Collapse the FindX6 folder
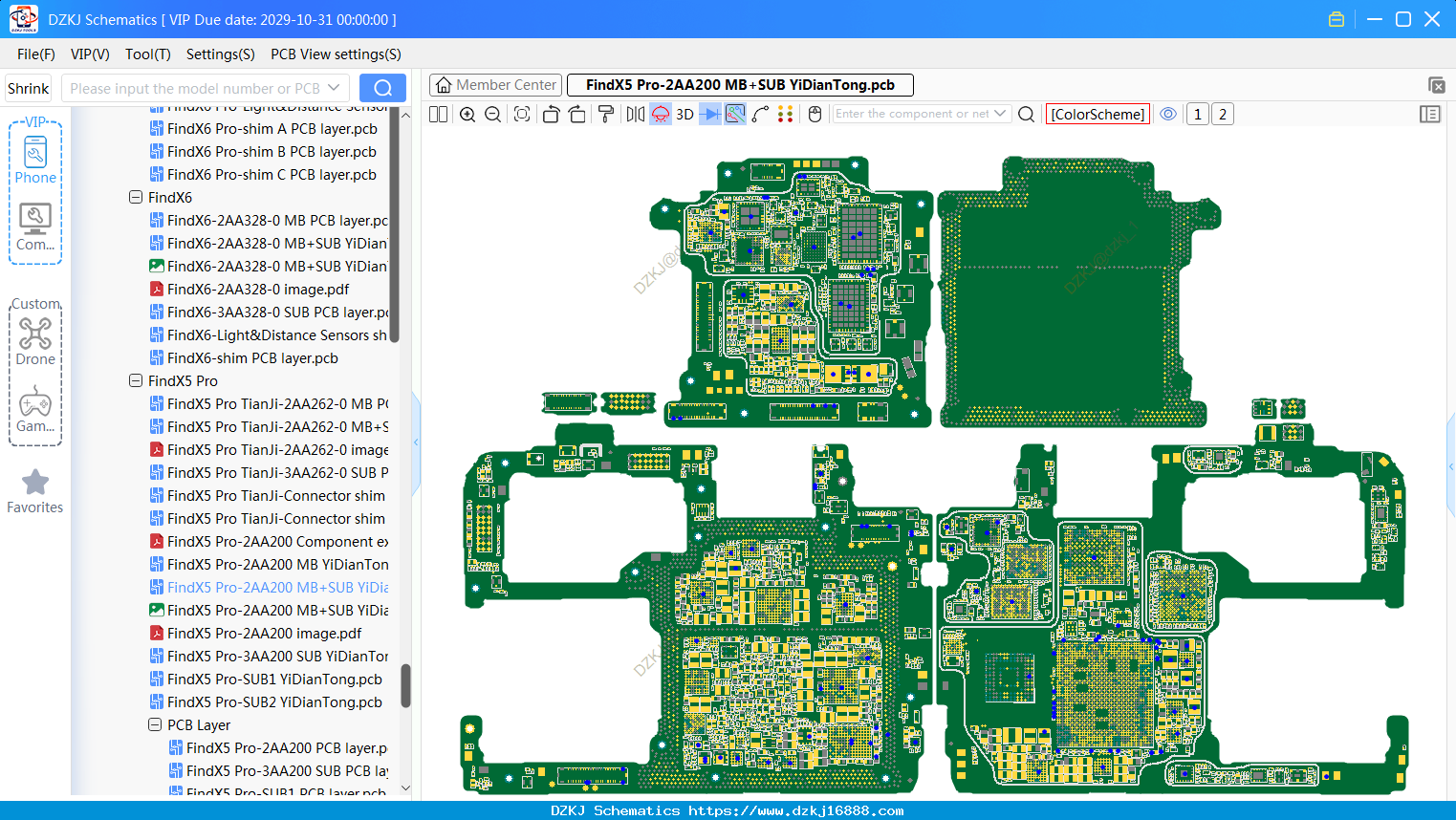 [136, 197]
